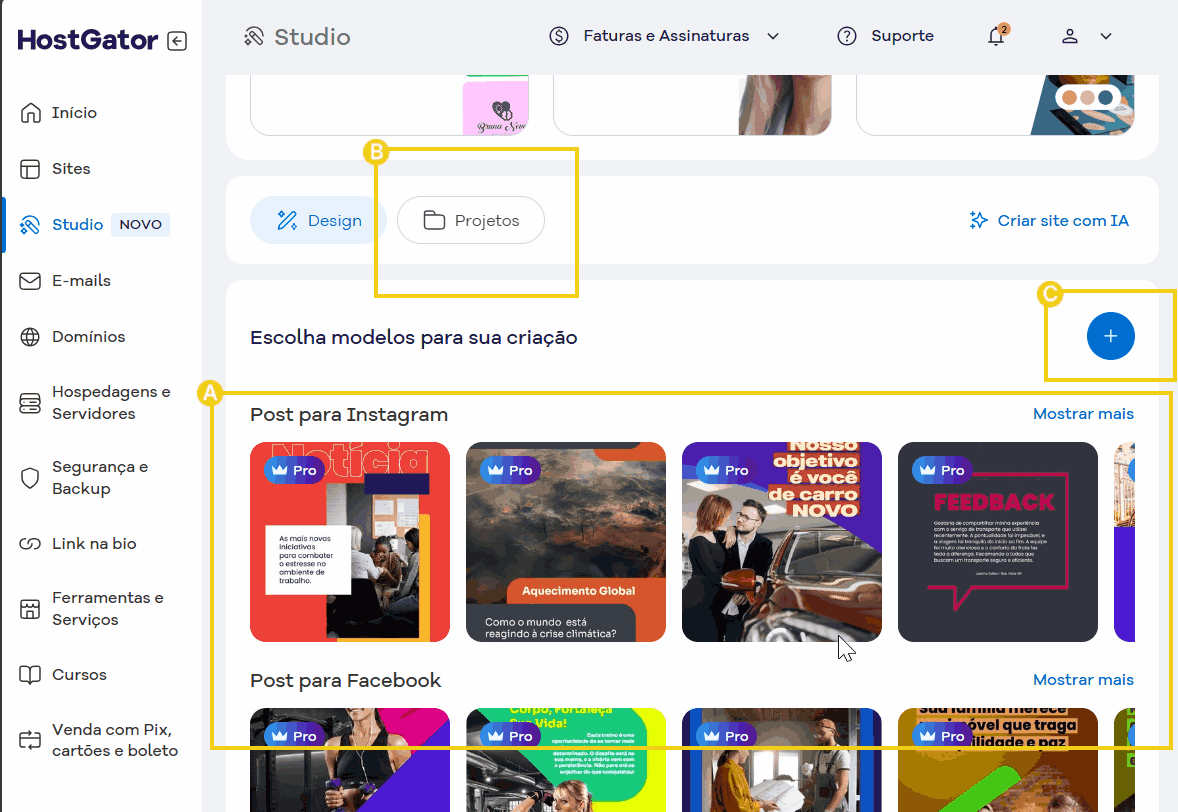Select the família merece Facebook template
The height and width of the screenshot is (812, 1178).
click(x=998, y=759)
